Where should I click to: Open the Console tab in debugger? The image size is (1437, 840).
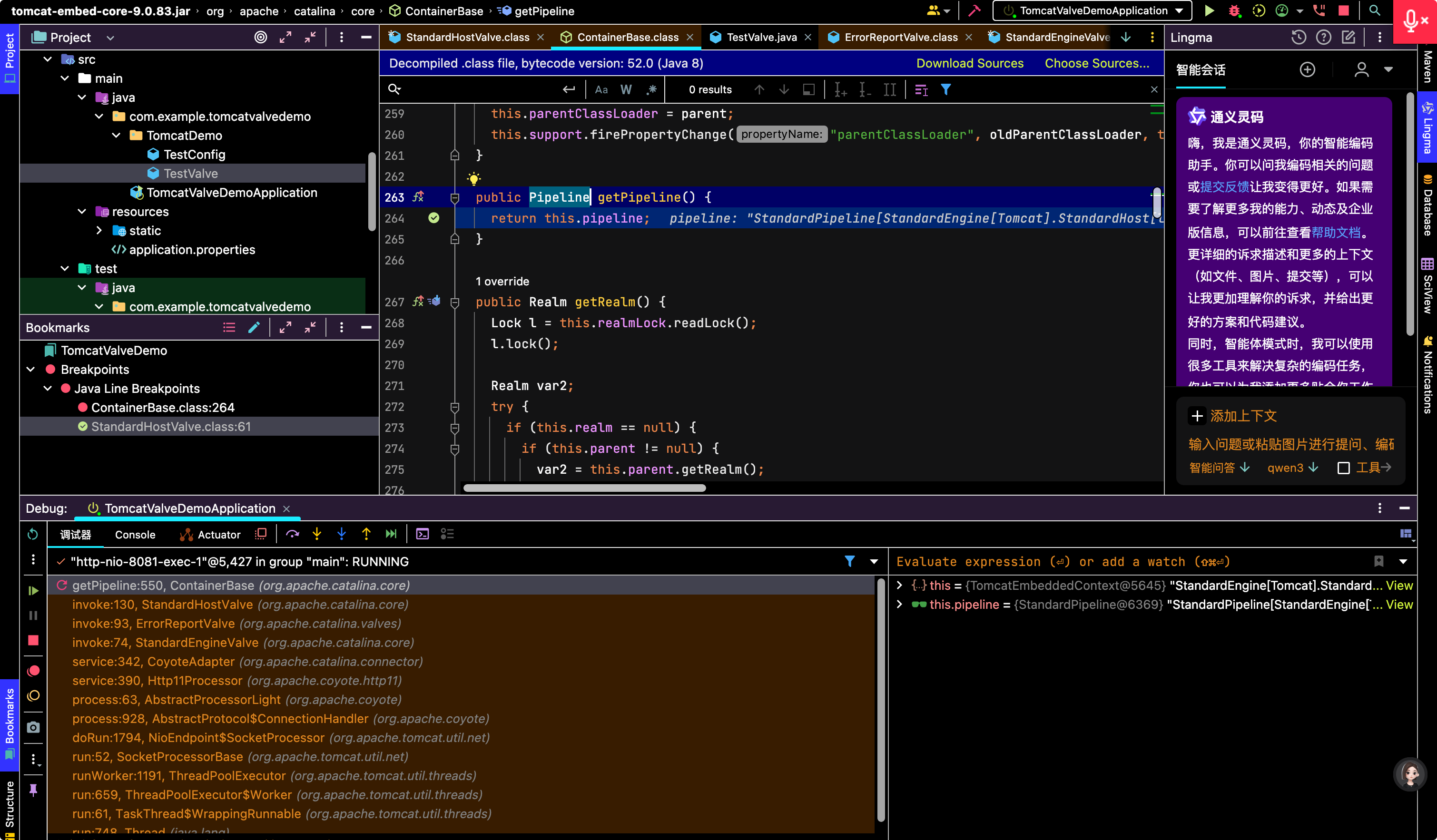tap(135, 535)
